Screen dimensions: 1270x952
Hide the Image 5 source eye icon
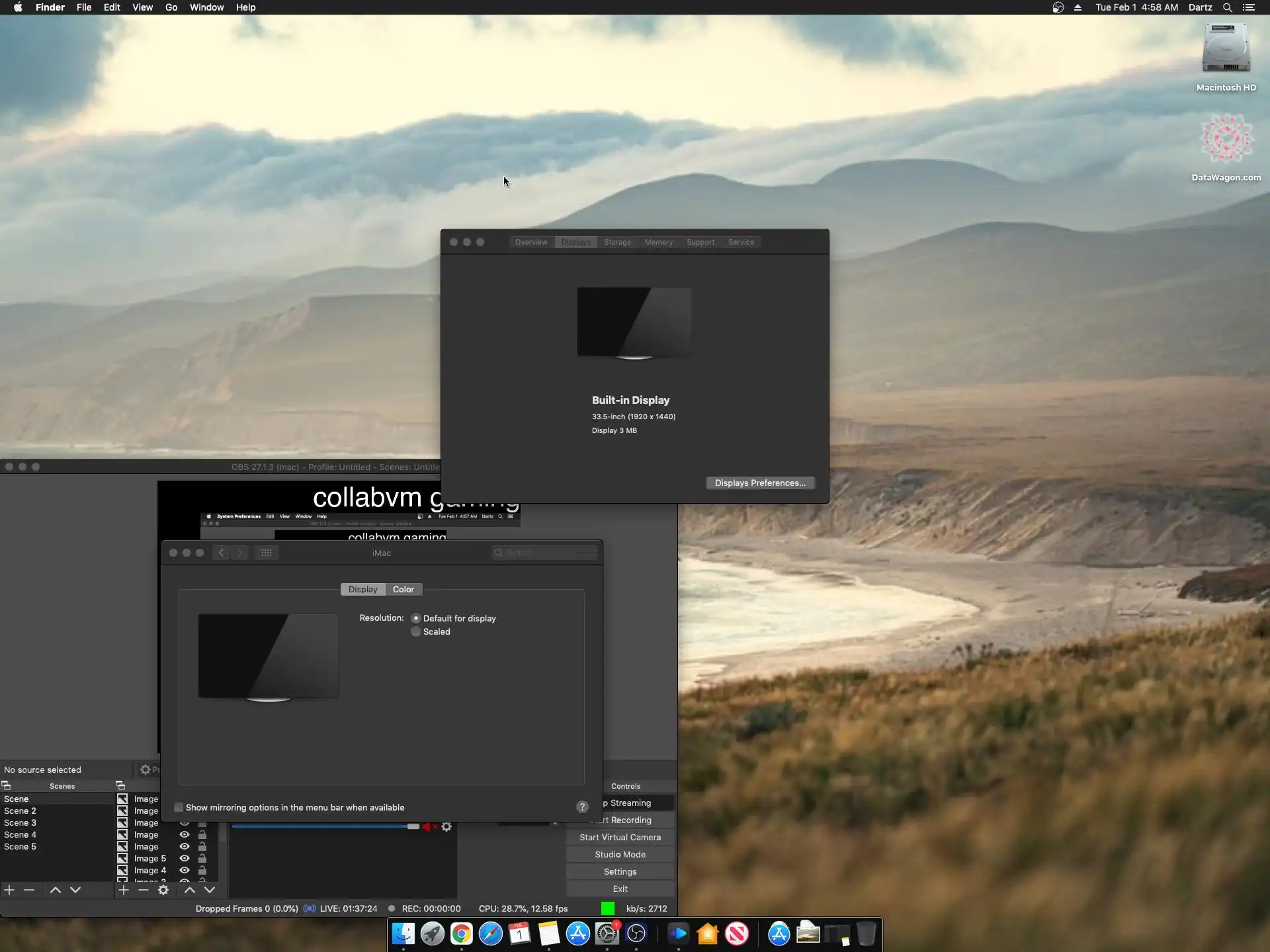185,858
